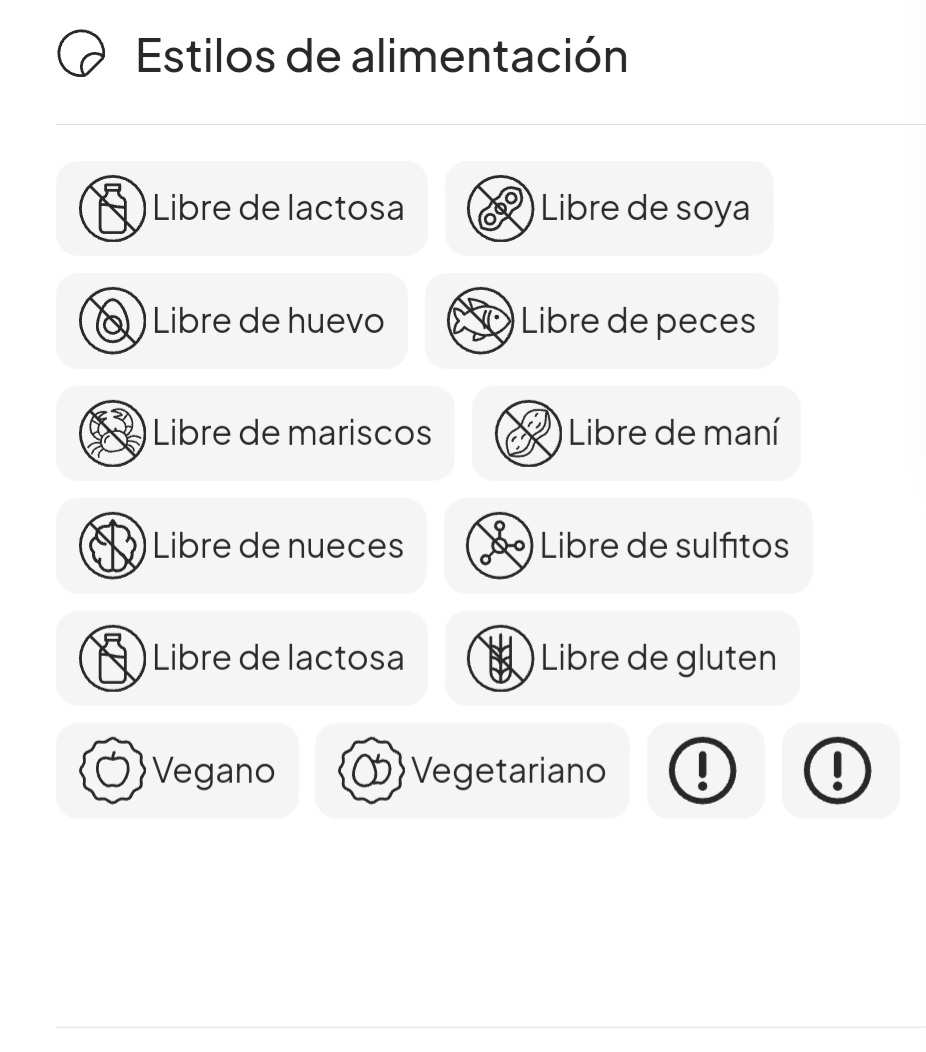
Task: Pick the Libre de sulfitos tag
Action: 628,545
